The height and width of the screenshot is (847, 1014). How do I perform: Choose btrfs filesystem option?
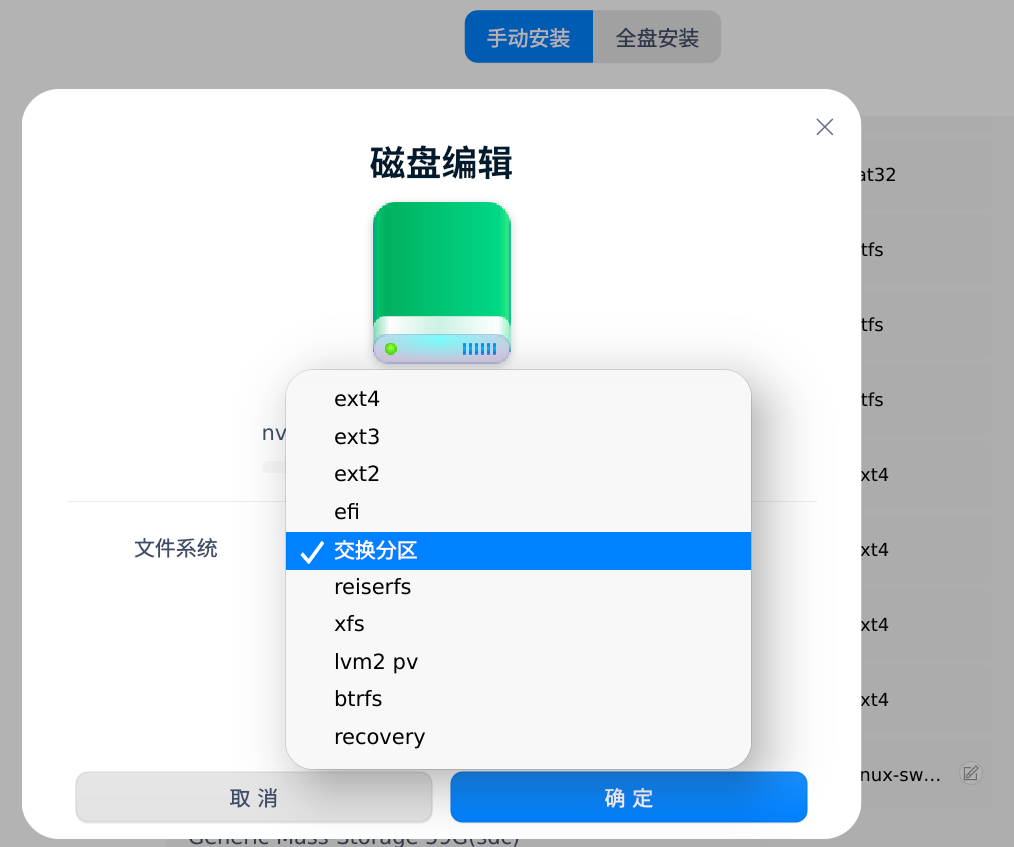pyautogui.click(x=518, y=699)
